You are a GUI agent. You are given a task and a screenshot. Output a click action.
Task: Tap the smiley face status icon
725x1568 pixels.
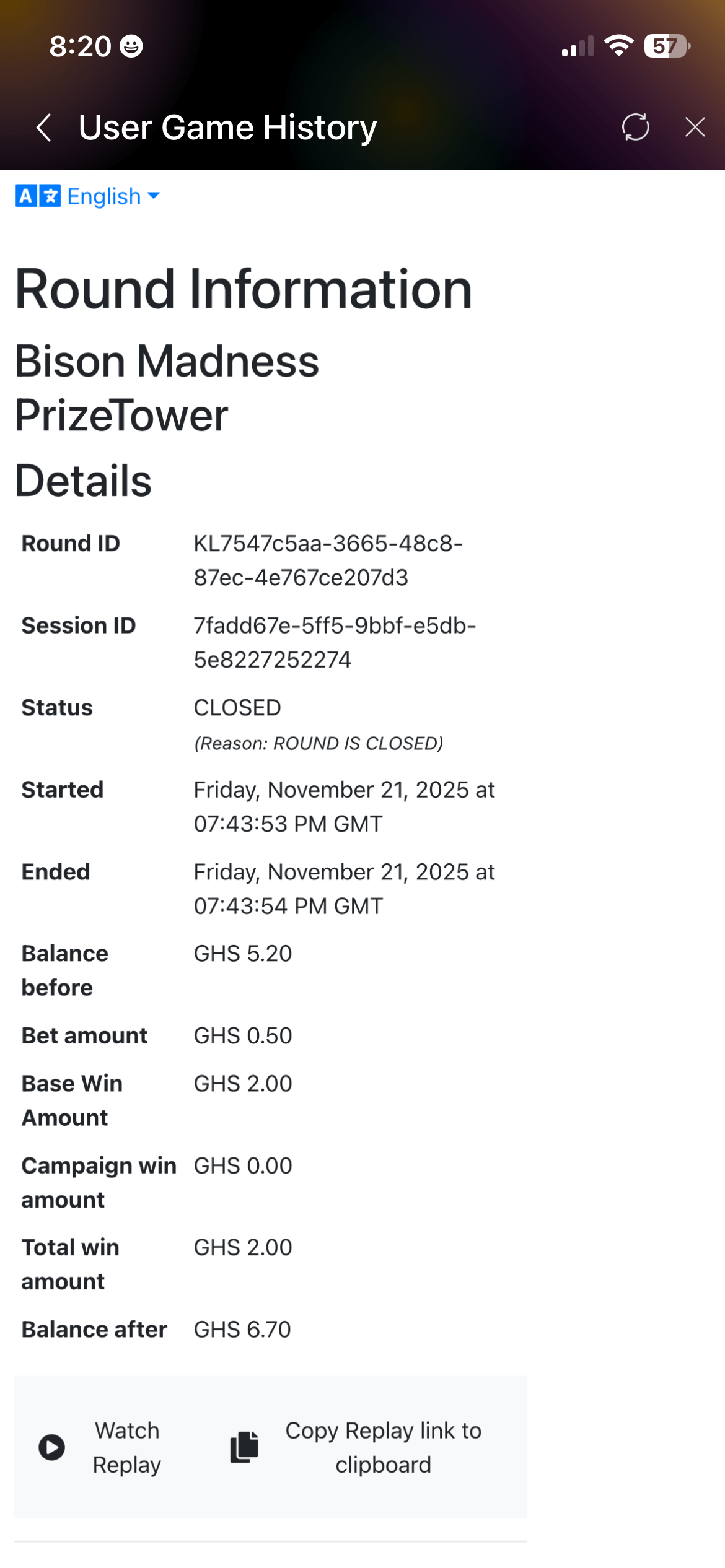pyautogui.click(x=131, y=46)
